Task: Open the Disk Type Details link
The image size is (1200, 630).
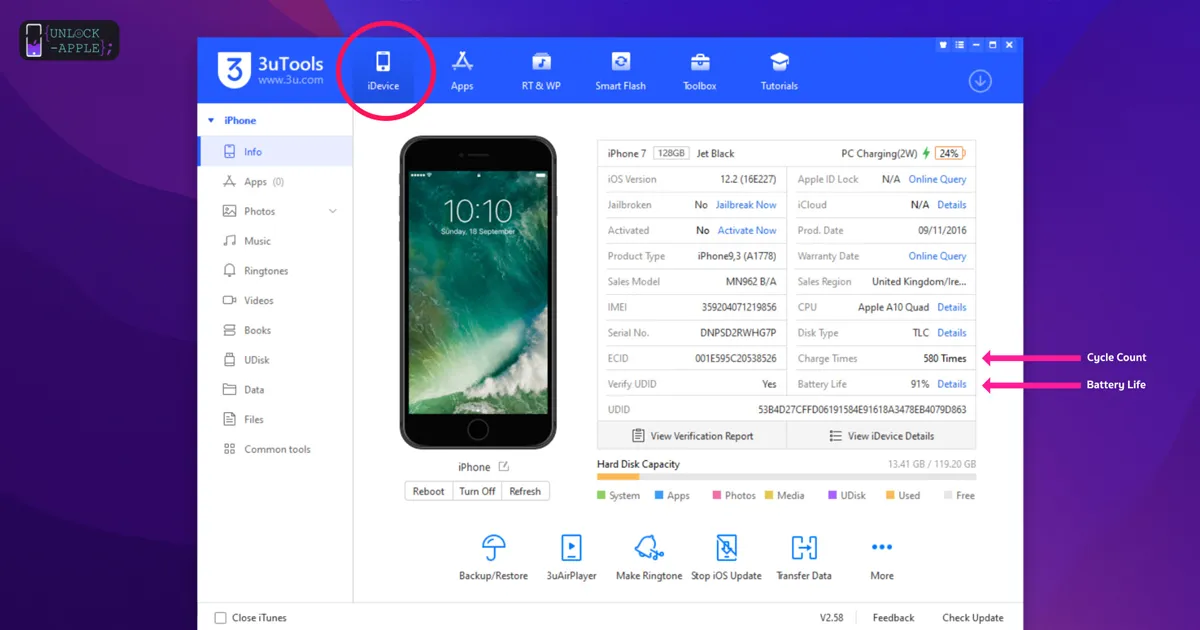Action: pyautogui.click(x=952, y=333)
